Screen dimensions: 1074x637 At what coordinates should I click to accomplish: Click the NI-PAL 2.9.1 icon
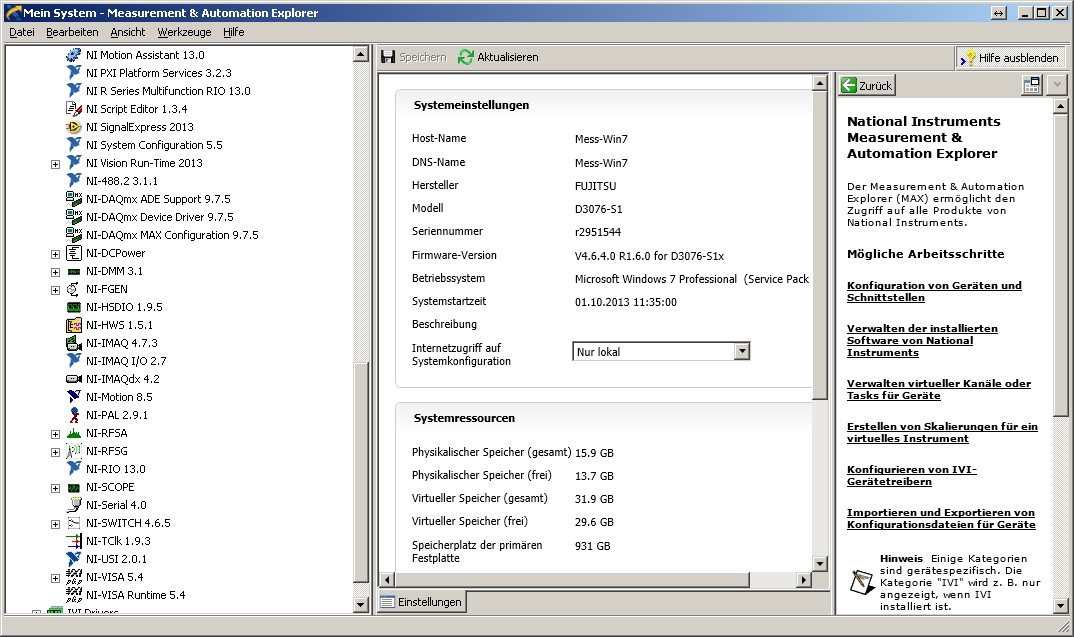[x=73, y=415]
